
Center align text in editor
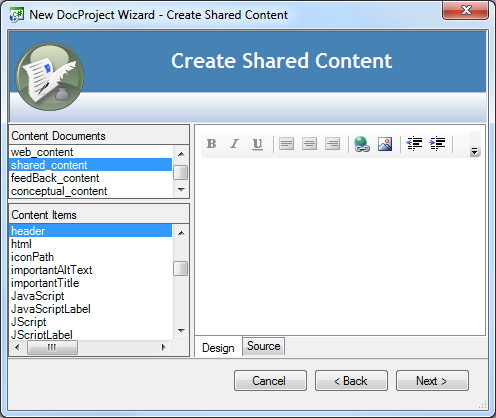[x=309, y=144]
